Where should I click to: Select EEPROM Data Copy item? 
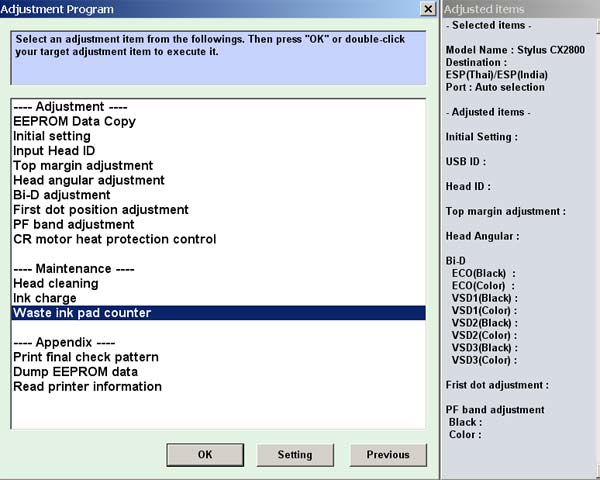click(x=74, y=121)
